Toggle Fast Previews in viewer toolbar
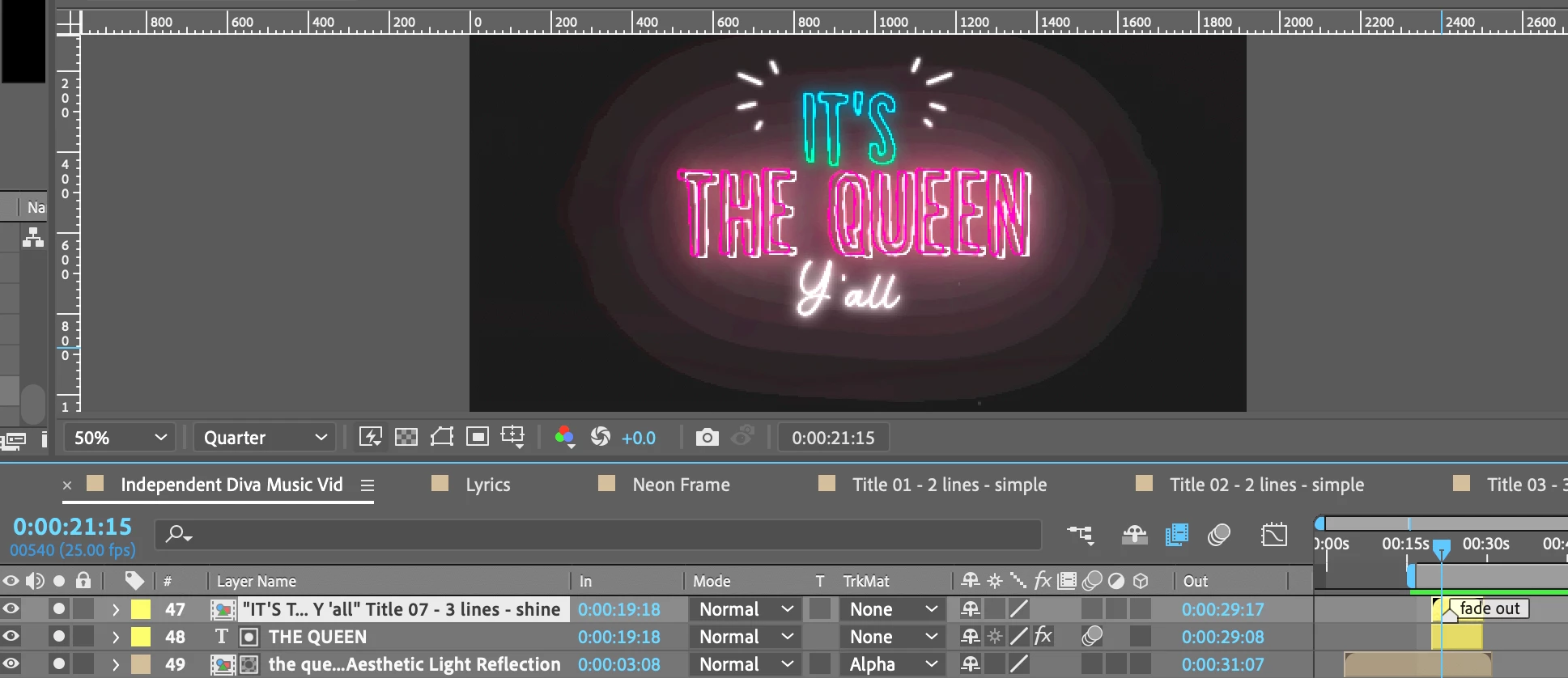The height and width of the screenshot is (678, 1568). click(371, 437)
